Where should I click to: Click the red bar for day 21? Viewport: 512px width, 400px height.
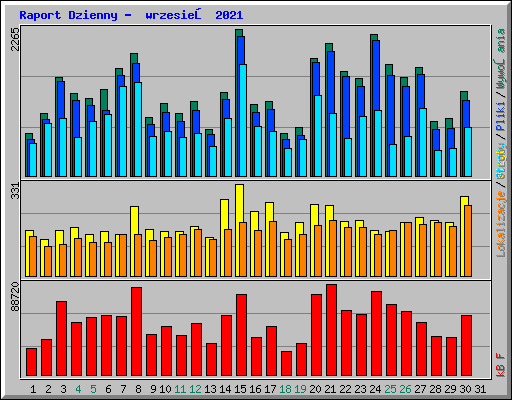[331, 330]
